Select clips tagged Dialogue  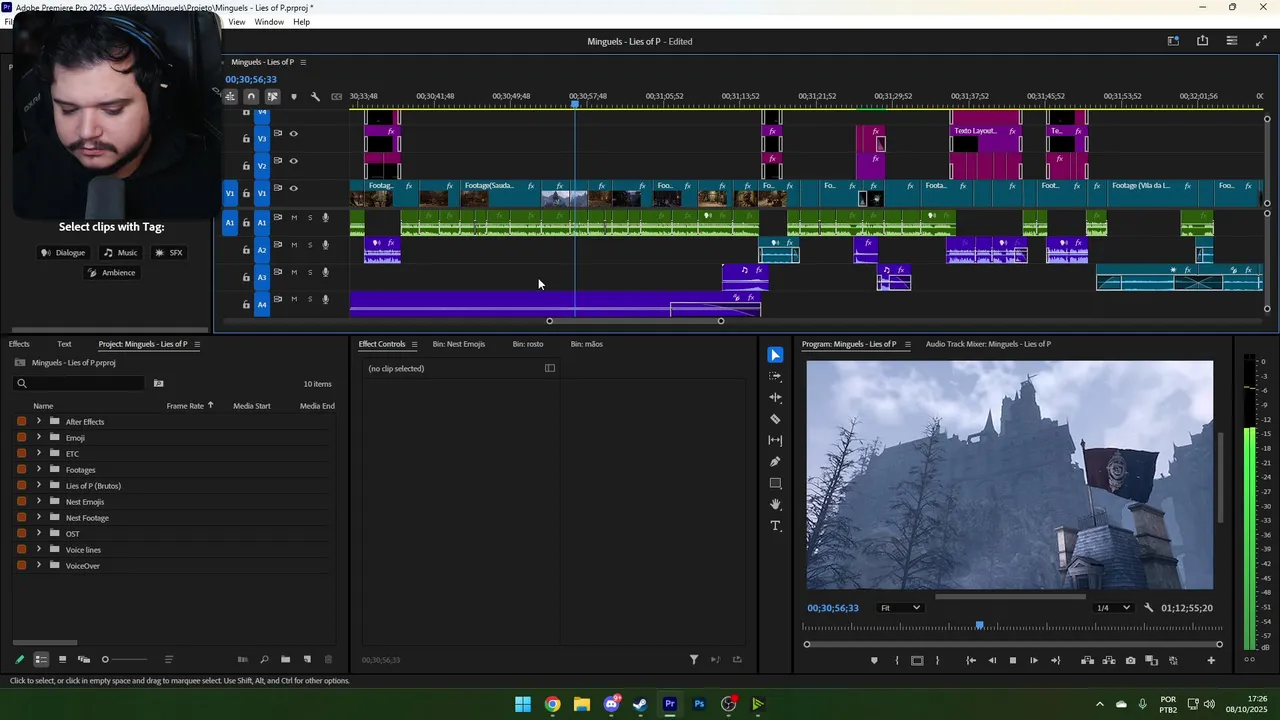(x=63, y=253)
